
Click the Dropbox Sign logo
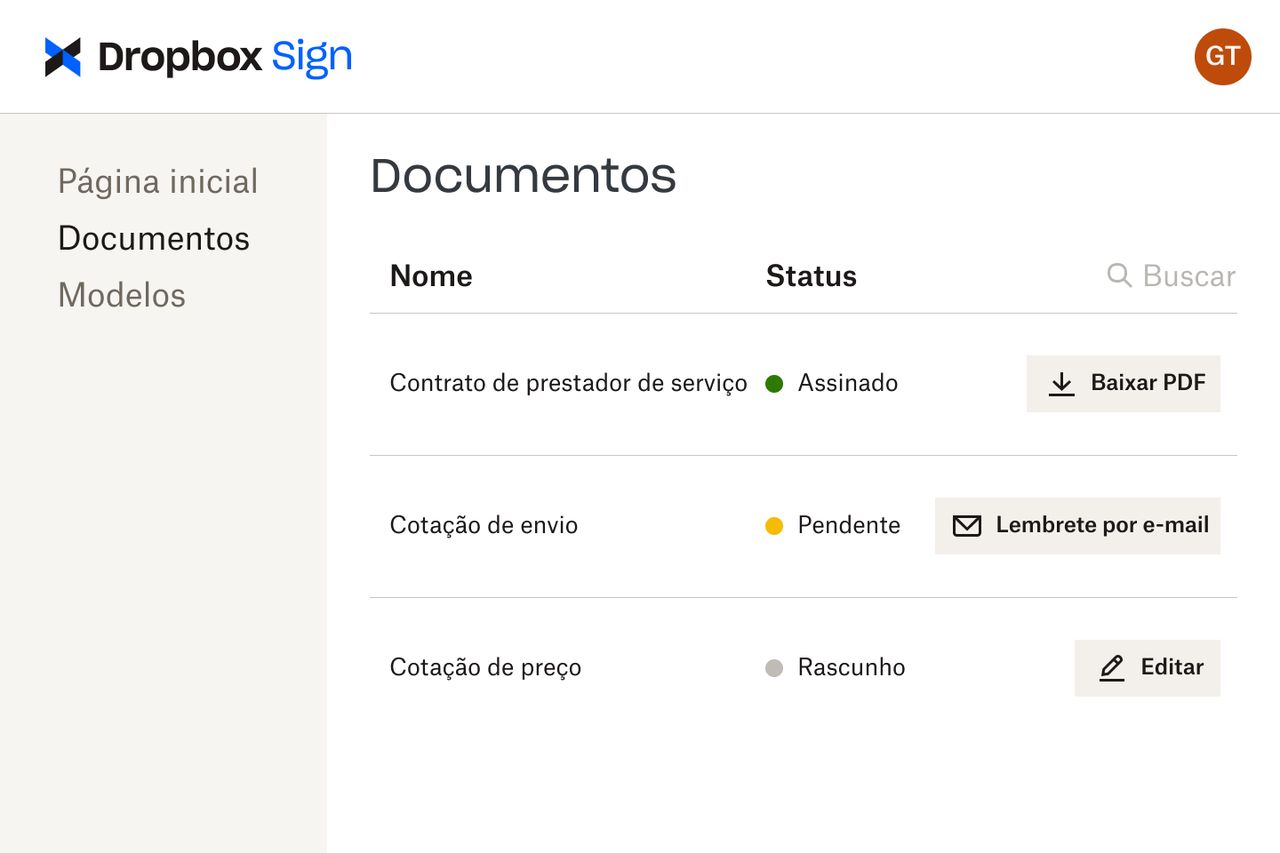coord(197,57)
